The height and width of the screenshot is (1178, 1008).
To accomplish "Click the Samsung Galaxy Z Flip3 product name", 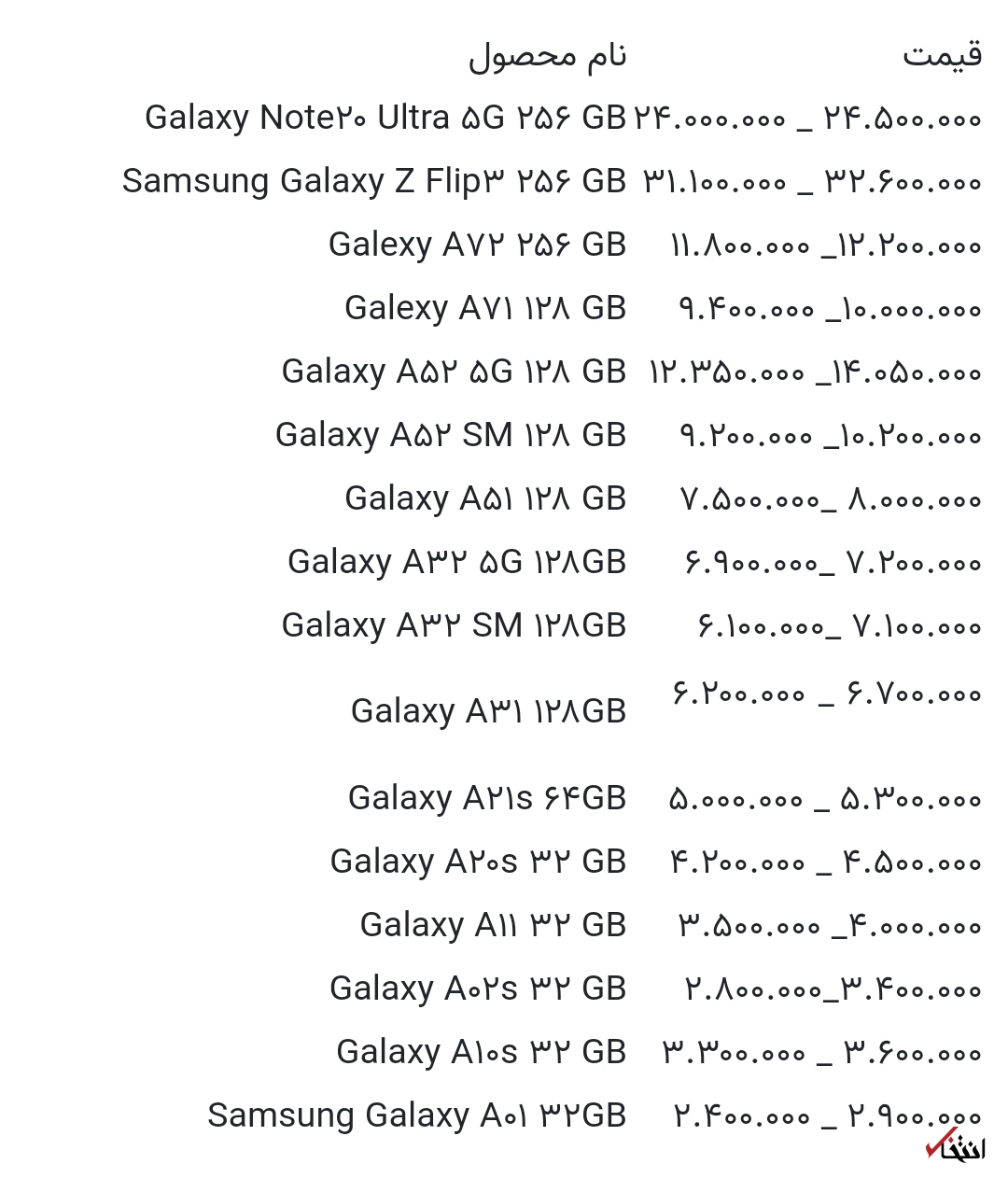I will [x=373, y=181].
